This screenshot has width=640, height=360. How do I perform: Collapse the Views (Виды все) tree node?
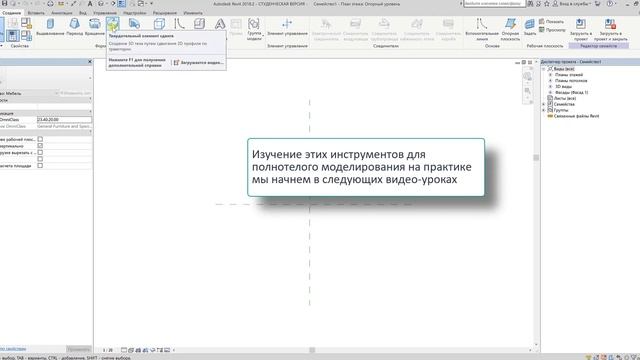coord(544,69)
